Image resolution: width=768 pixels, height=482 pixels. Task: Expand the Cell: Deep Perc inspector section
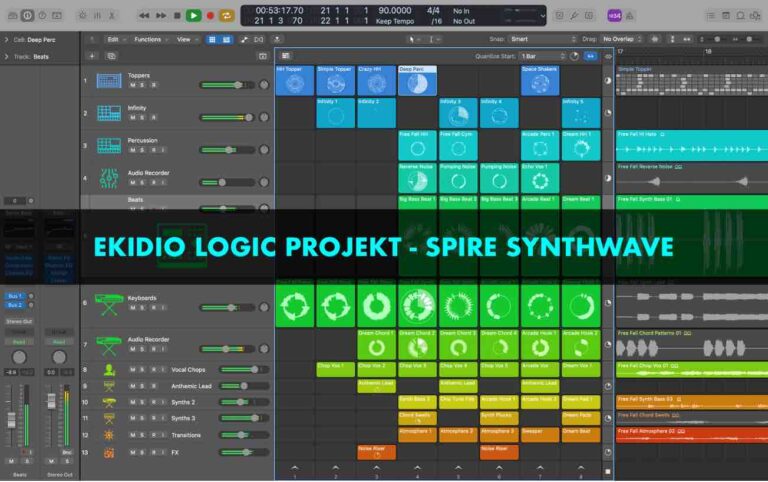pos(6,39)
